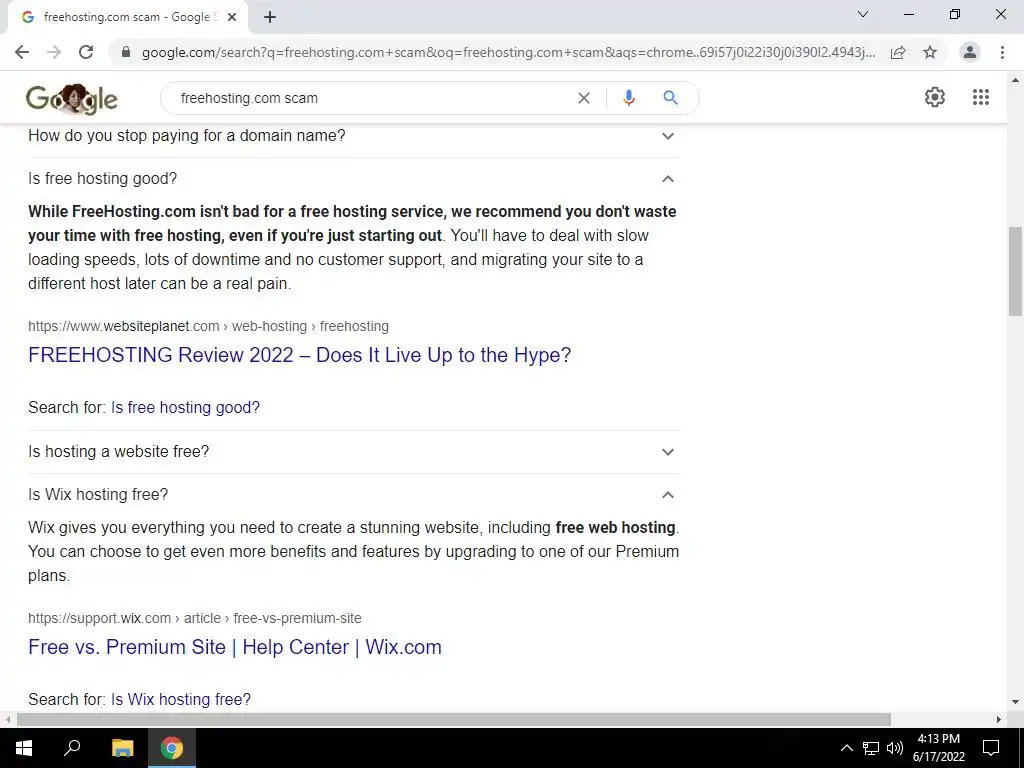Viewport: 1024px width, 768px height.
Task: Click the browser forward arrow
Action: (x=54, y=52)
